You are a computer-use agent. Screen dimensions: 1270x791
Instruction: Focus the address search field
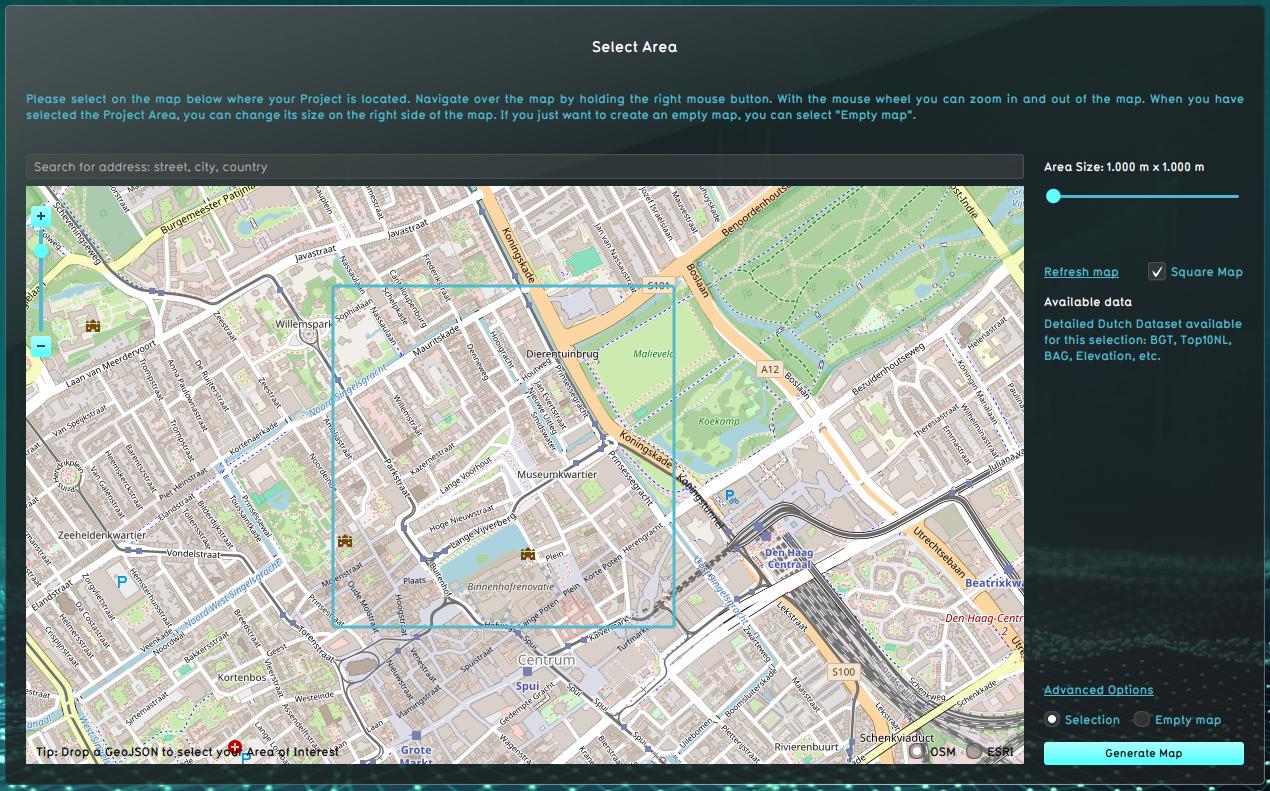(525, 167)
